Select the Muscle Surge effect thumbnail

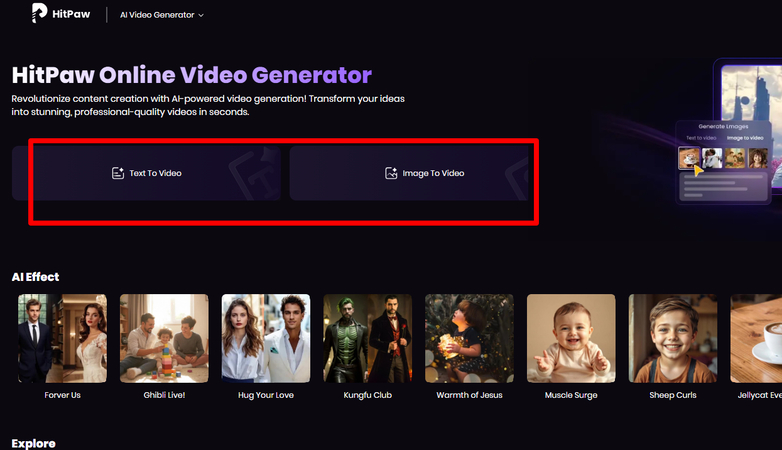(571, 338)
